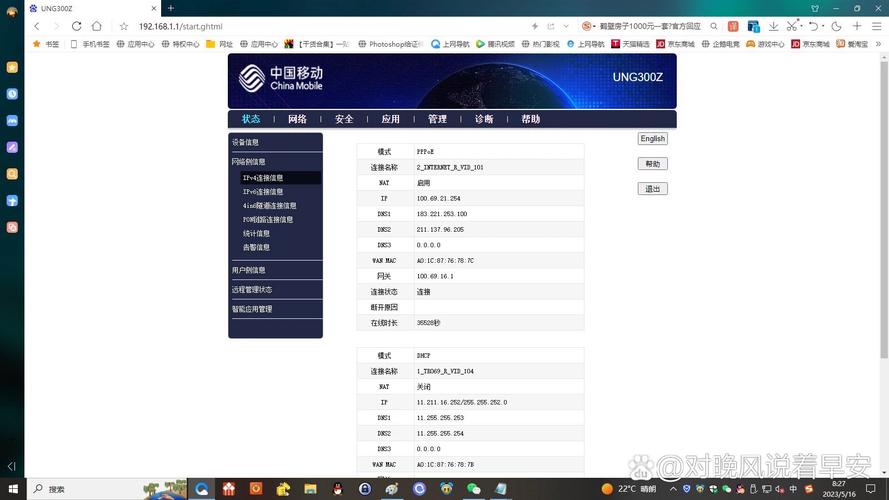This screenshot has width=889, height=500.
Task: Open the 游戏中心 bookmark
Action: [765, 44]
